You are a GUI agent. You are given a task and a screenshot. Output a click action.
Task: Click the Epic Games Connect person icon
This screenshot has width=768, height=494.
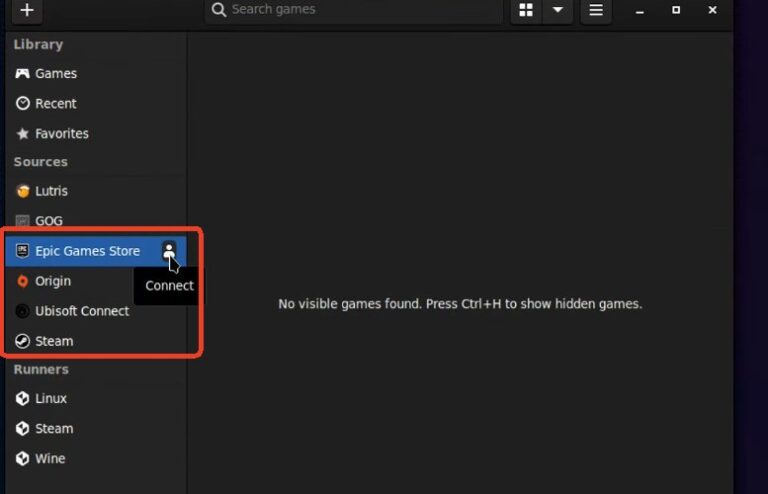click(x=169, y=251)
